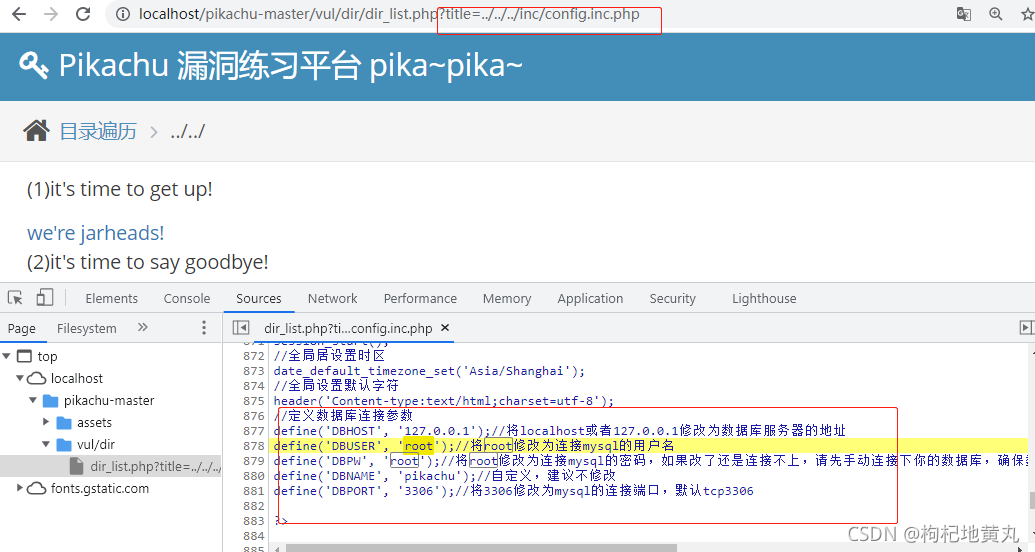Collapse the top tree node
This screenshot has height=552, width=1035.
pyautogui.click(x=7, y=357)
